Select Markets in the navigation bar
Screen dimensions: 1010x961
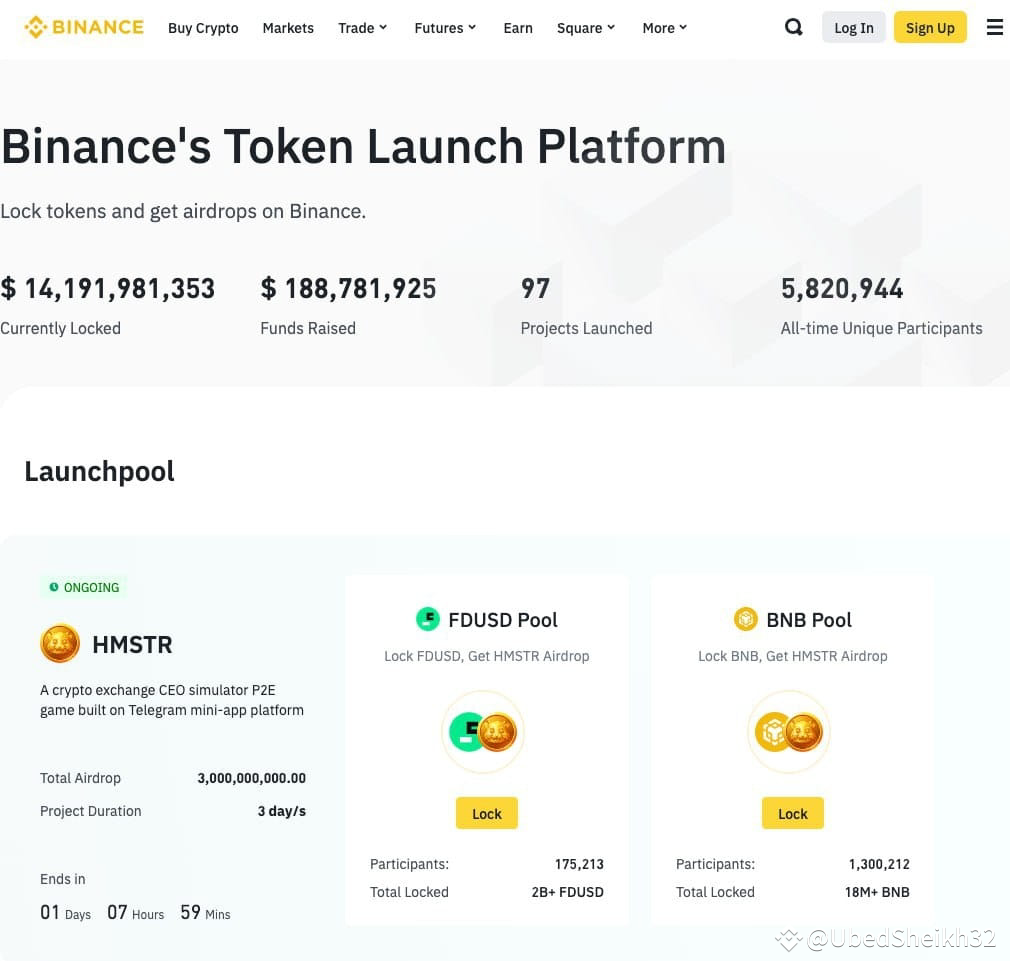[x=288, y=28]
